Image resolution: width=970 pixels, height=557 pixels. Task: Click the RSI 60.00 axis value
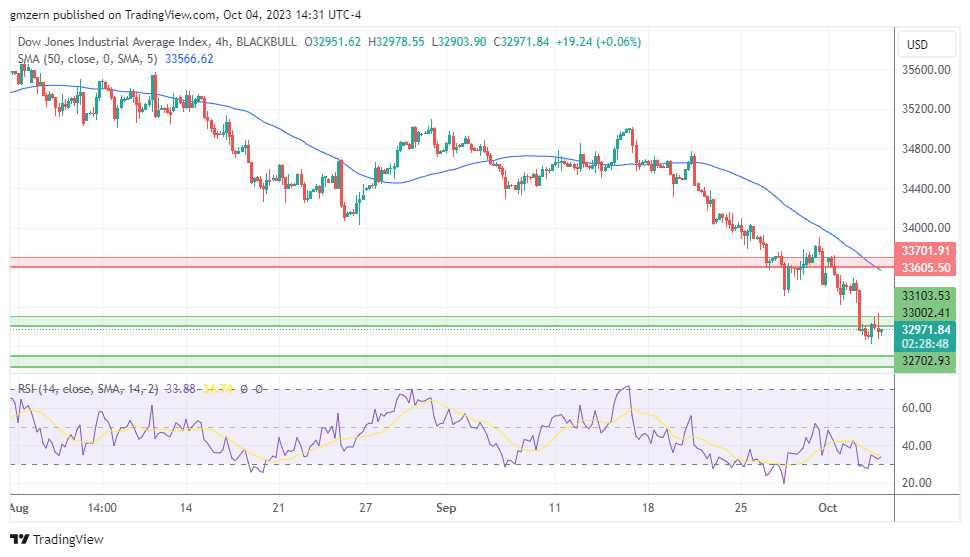coord(917,408)
